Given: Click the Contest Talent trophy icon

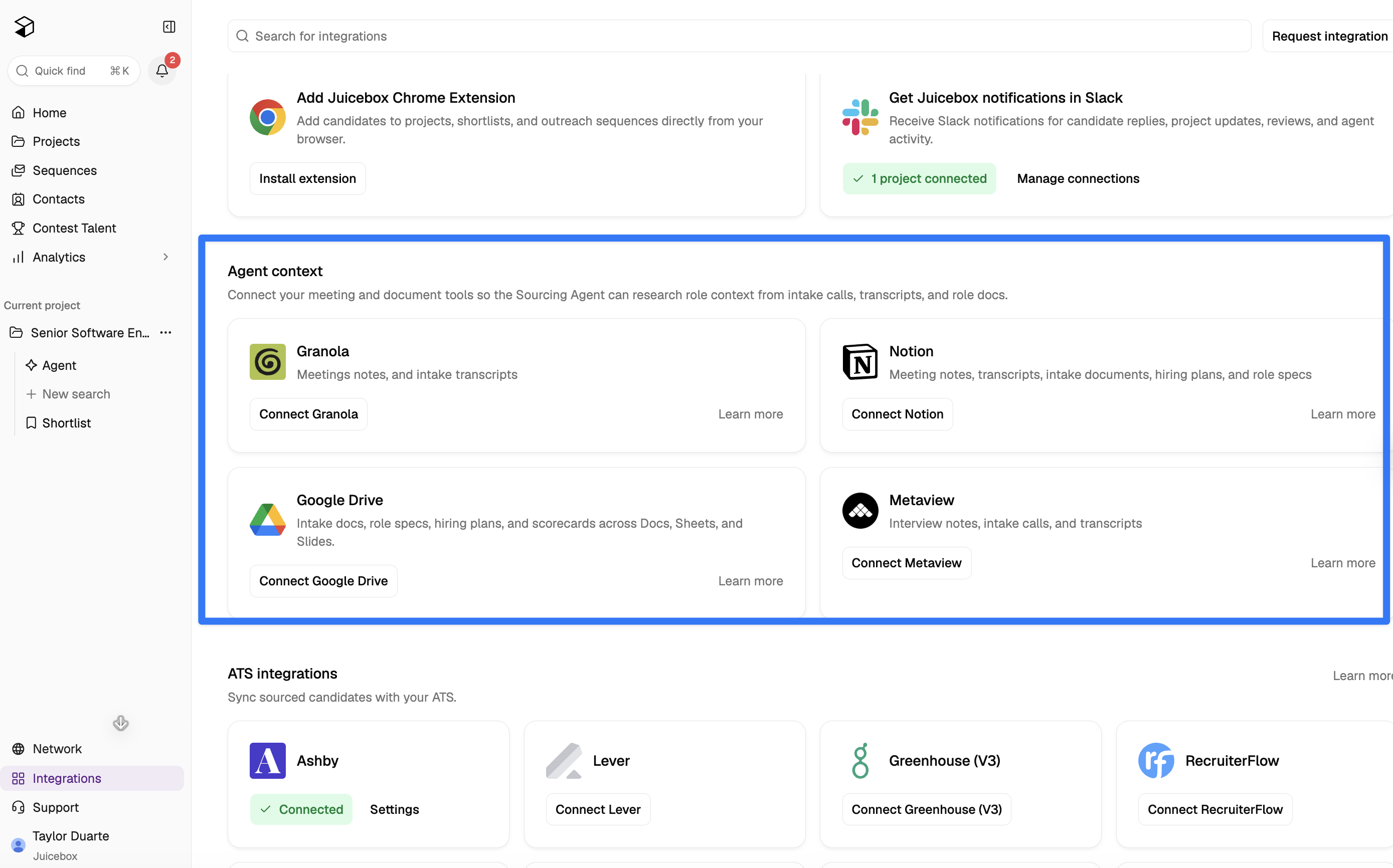Looking at the screenshot, I should click(19, 228).
